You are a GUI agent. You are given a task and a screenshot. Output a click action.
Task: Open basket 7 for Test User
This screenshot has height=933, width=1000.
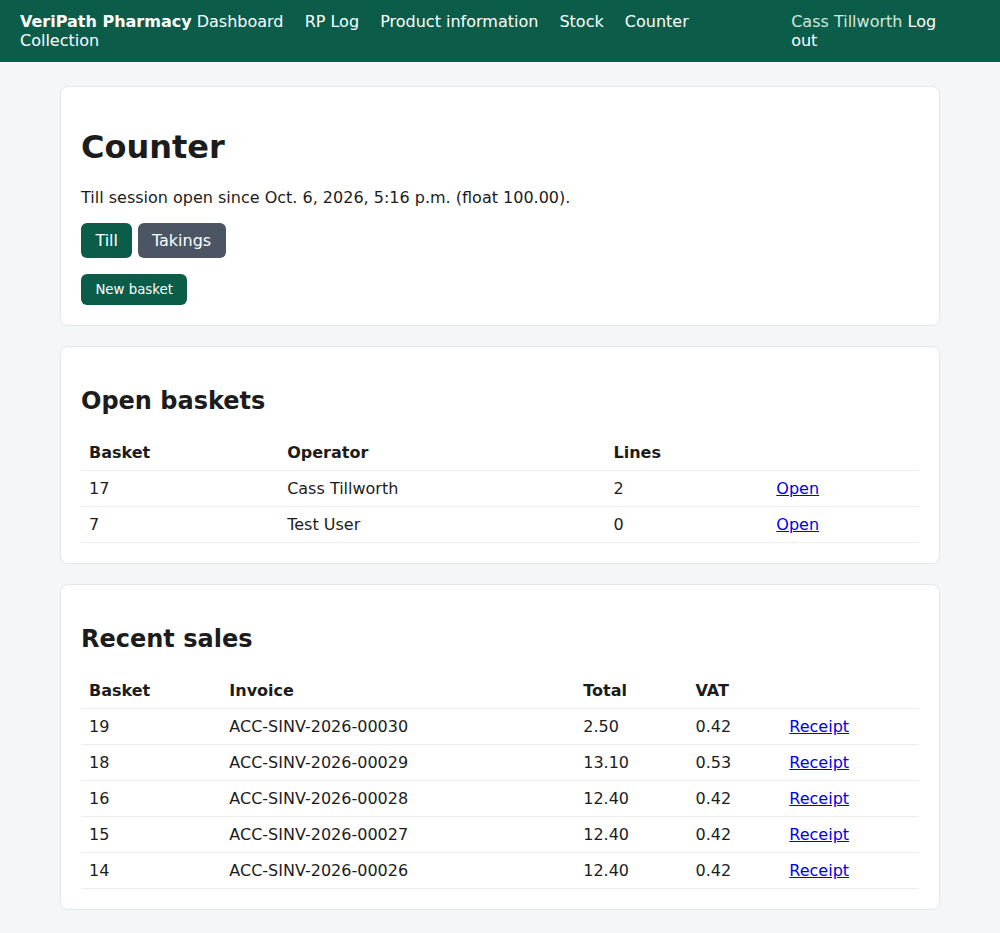coord(797,524)
